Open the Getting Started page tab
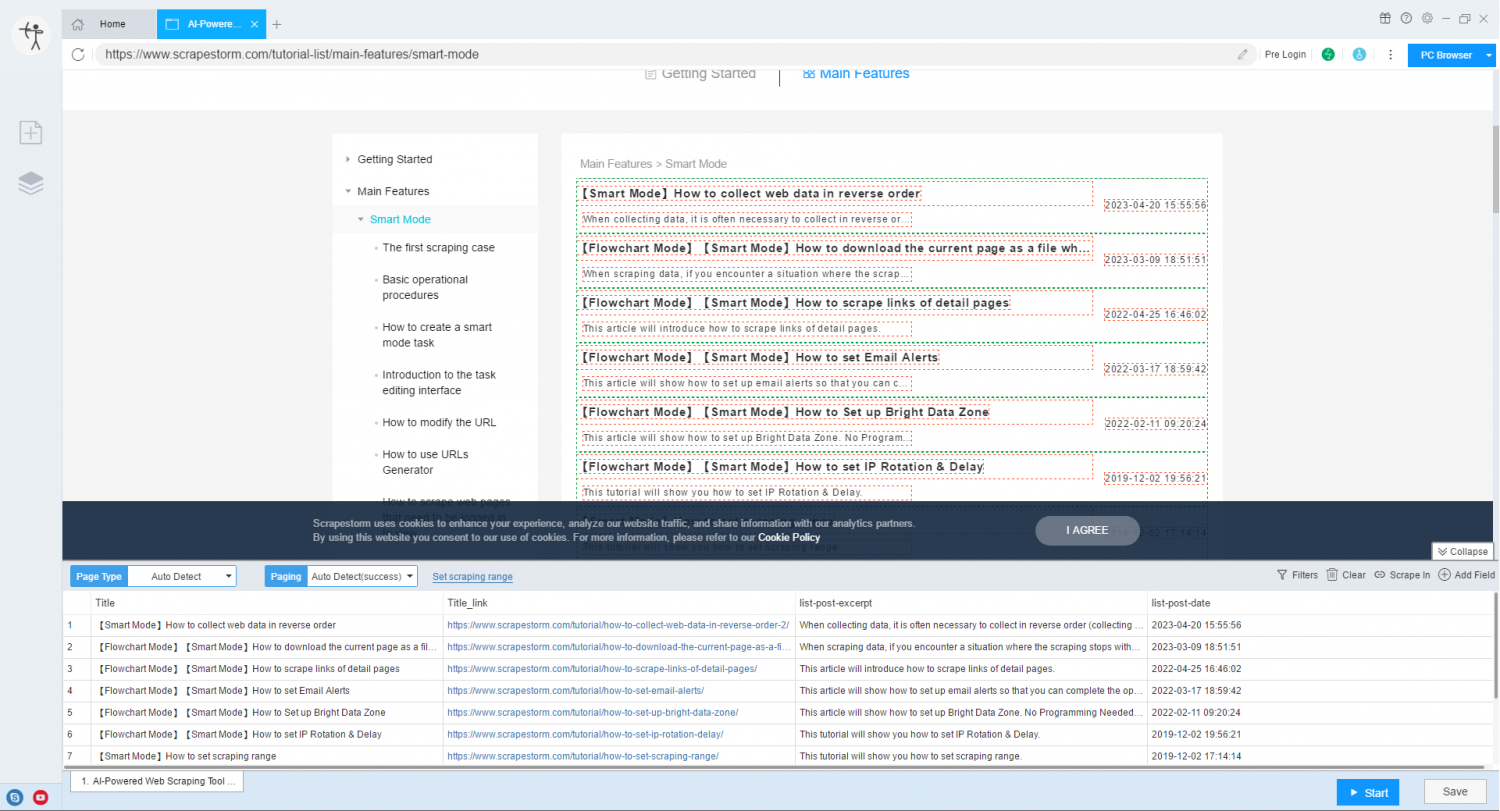 tap(700, 74)
